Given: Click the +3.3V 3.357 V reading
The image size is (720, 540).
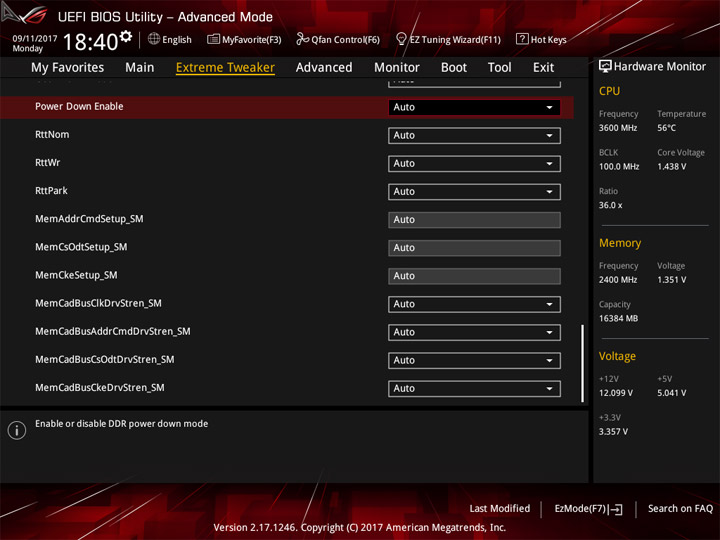Looking at the screenshot, I should [613, 432].
